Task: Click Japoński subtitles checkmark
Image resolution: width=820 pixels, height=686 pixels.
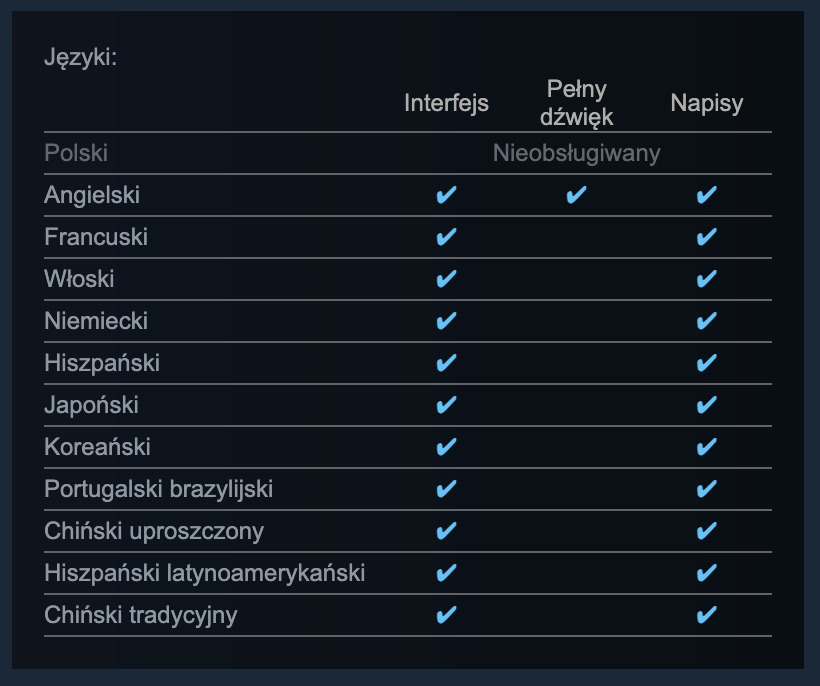Action: tap(706, 405)
